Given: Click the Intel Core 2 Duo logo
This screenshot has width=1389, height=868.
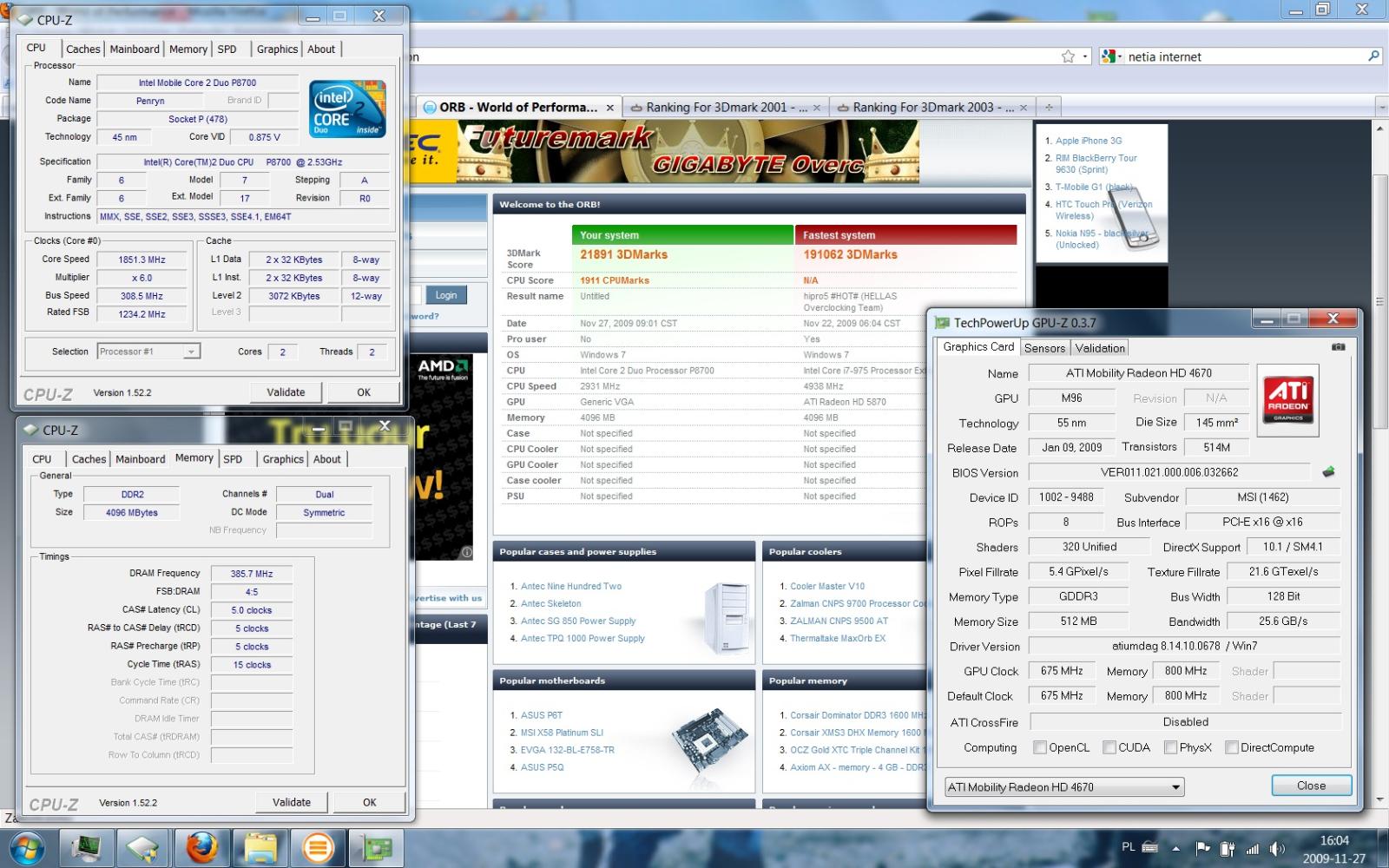Looking at the screenshot, I should pos(348,109).
